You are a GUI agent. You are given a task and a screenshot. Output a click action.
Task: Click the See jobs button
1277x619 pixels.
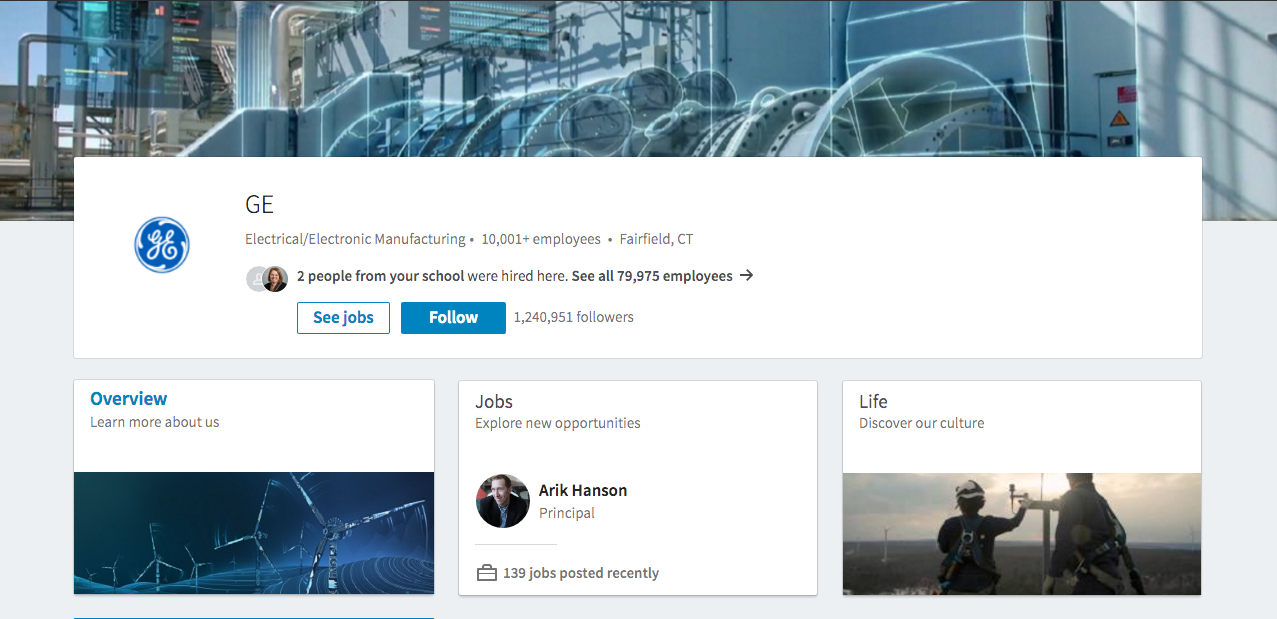pos(343,318)
